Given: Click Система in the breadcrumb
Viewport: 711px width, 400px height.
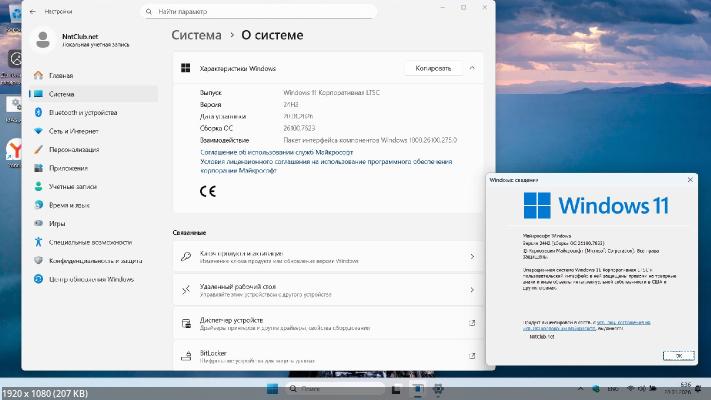Looking at the screenshot, I should 197,34.
